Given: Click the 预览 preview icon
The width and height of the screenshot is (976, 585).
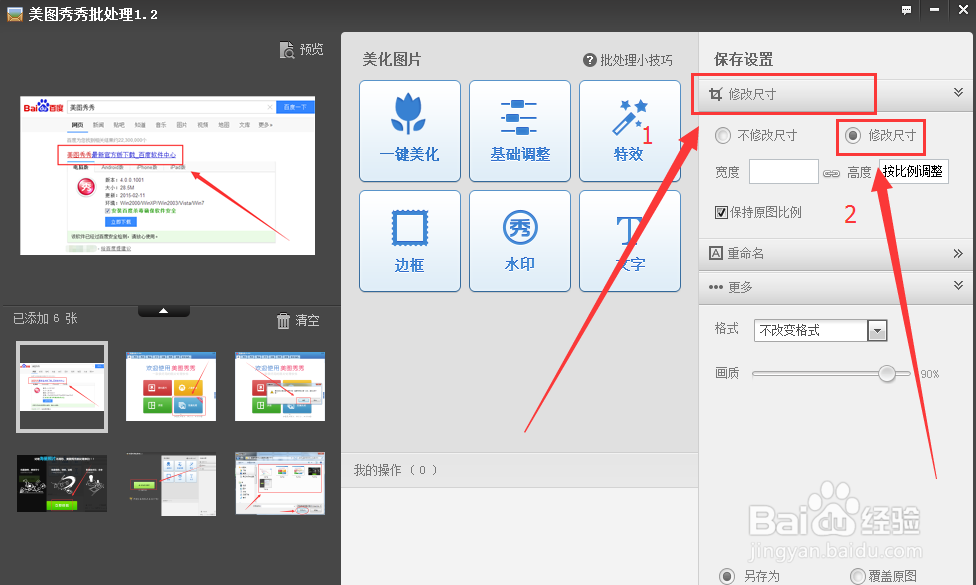Looking at the screenshot, I should coord(287,50).
